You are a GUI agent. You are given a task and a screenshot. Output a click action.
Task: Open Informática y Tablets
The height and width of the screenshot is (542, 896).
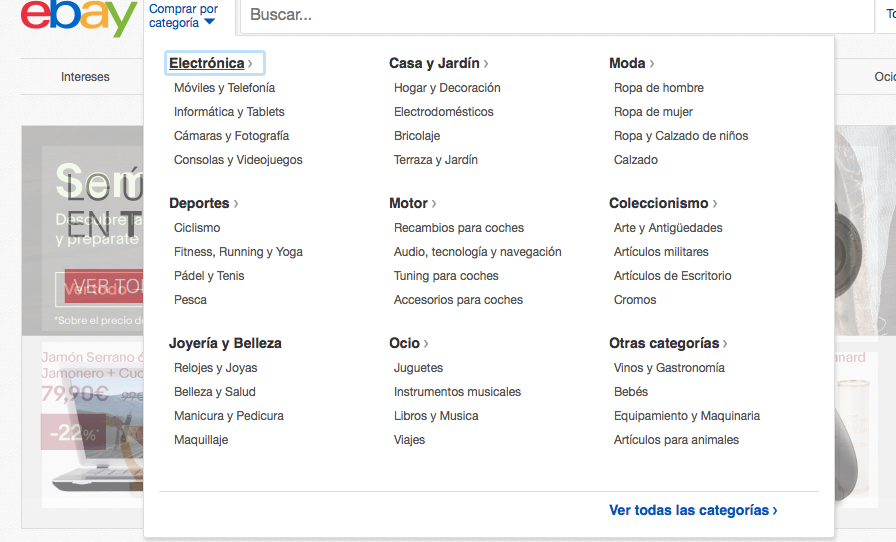click(x=229, y=111)
